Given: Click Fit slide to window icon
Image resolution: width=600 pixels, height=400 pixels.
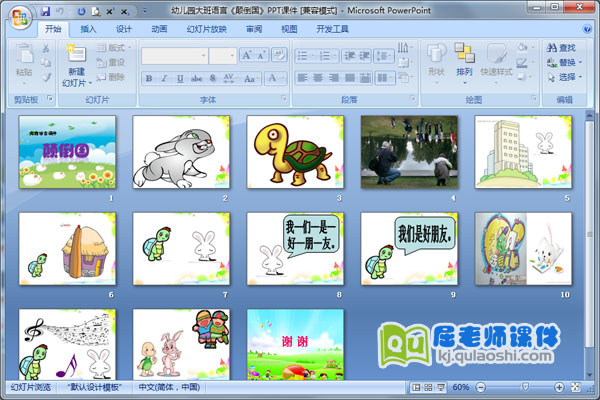Looking at the screenshot, I should [x=576, y=387].
